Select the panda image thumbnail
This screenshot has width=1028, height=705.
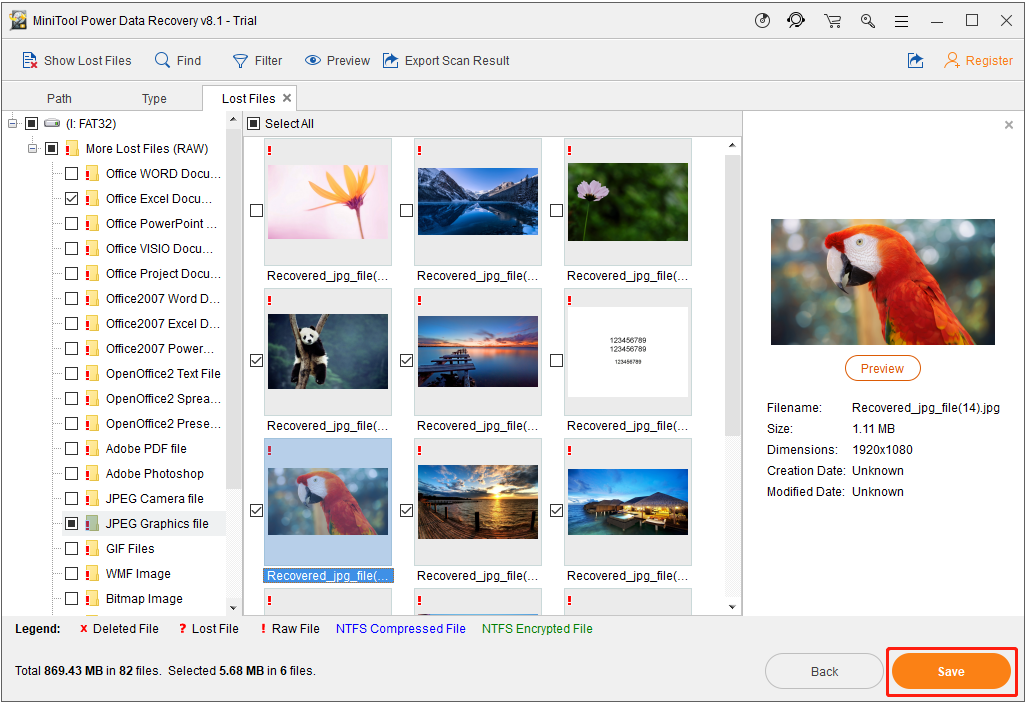(x=327, y=351)
